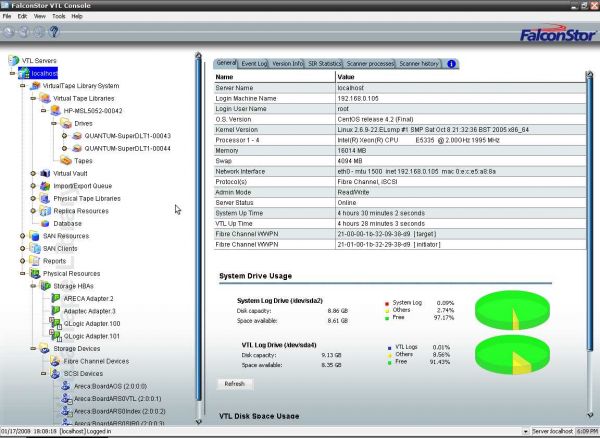Click the blue help question mark toolbar icon
The image size is (600, 438).
pyautogui.click(x=54, y=31)
